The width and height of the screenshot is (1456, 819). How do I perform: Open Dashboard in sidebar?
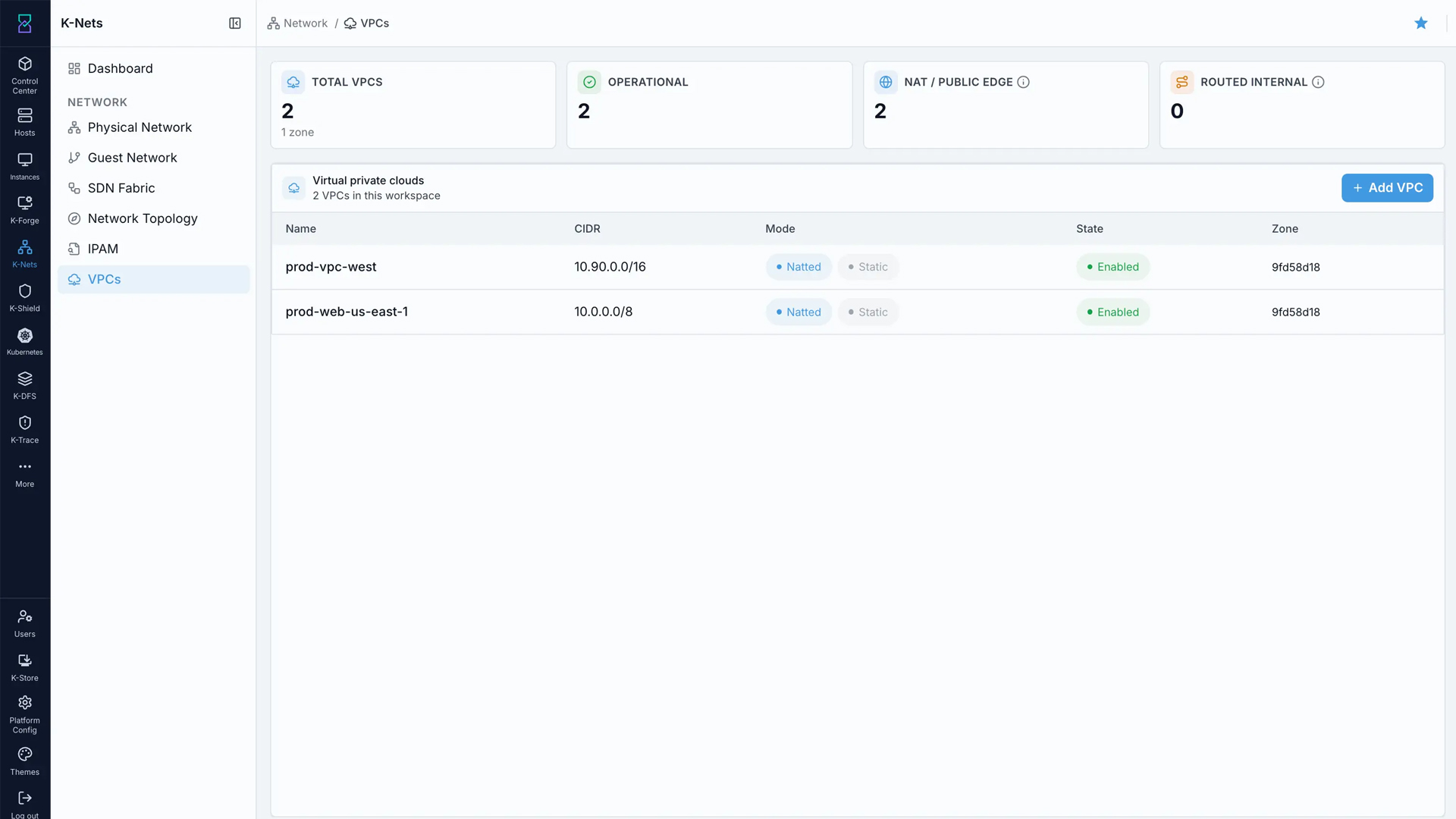click(x=154, y=68)
